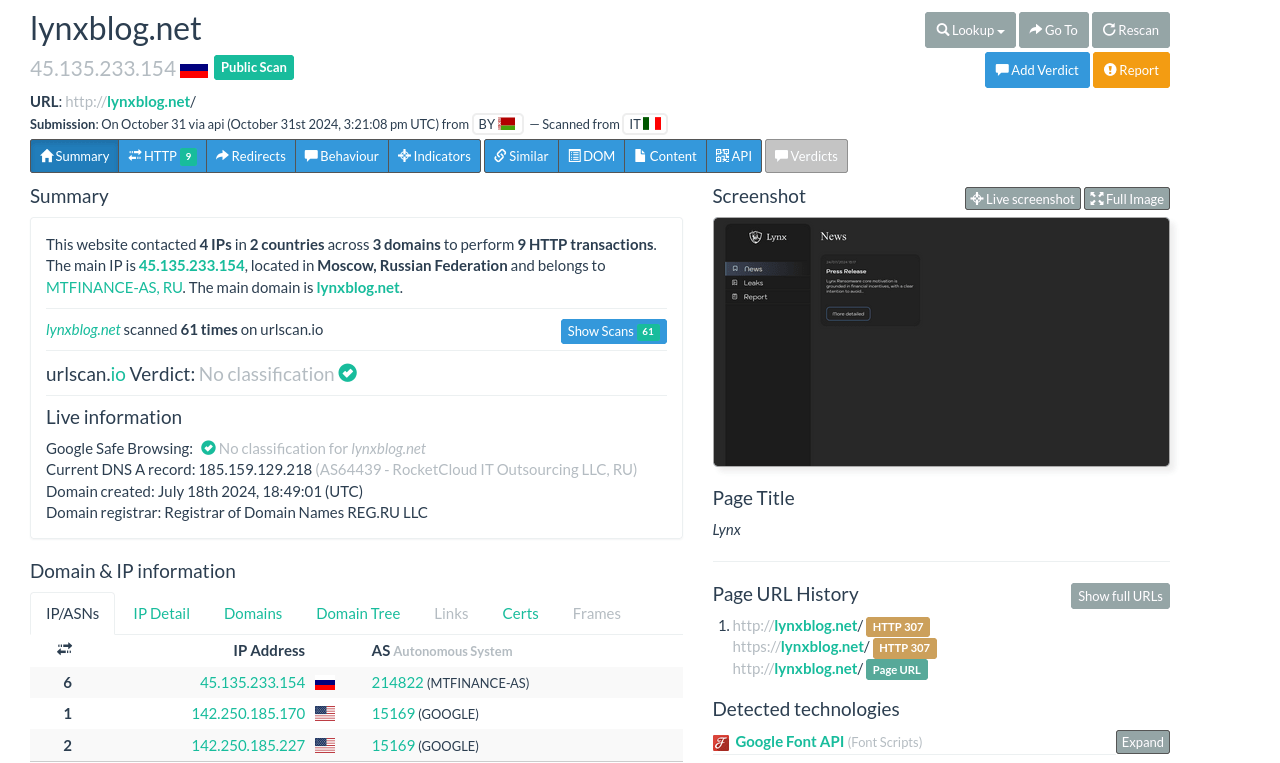The height and width of the screenshot is (763, 1280).
Task: Open the DOM tab
Action: (x=591, y=156)
